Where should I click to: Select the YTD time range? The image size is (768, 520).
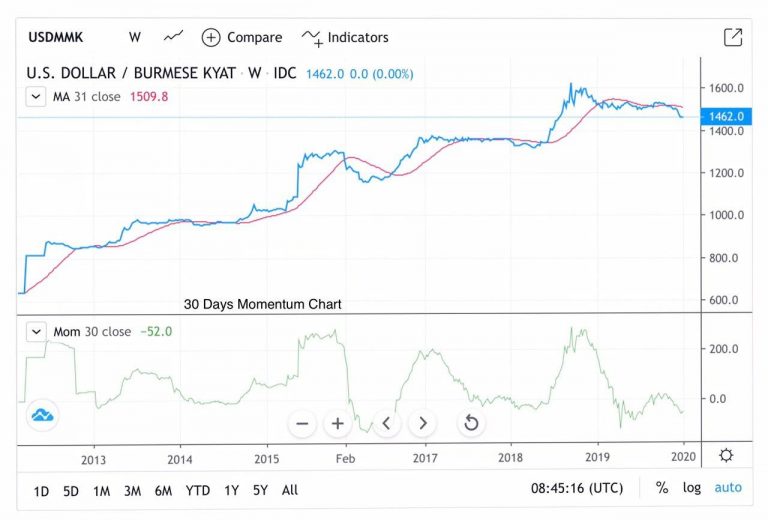[x=198, y=490]
